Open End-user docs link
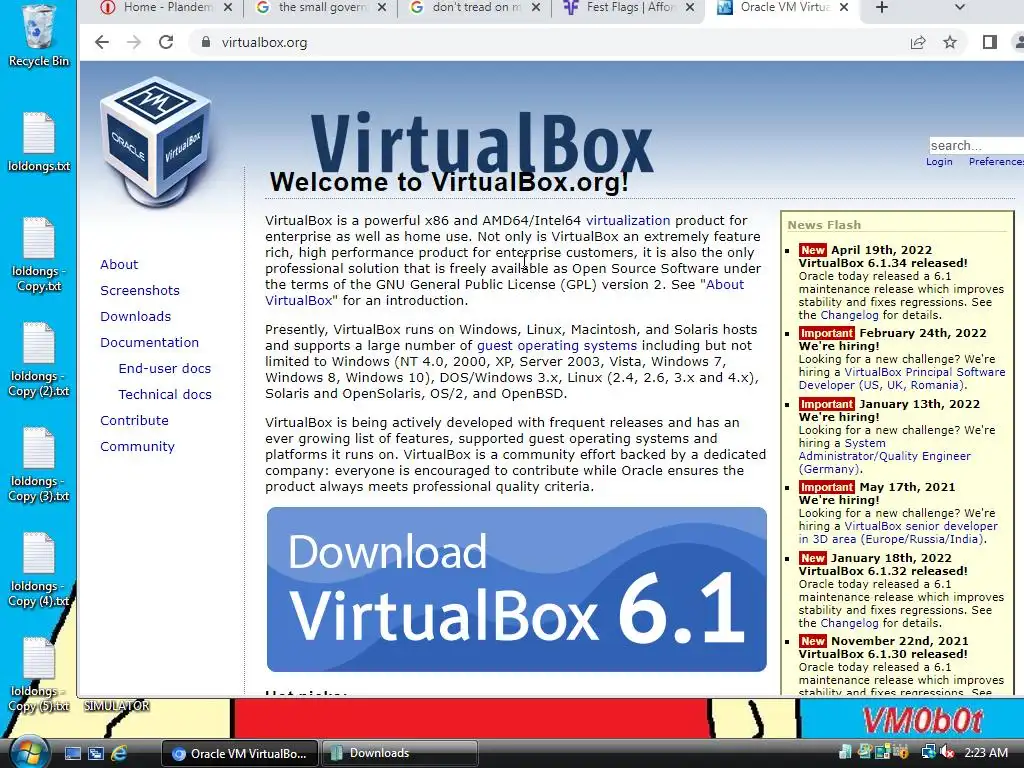The image size is (1024, 768). (x=165, y=369)
